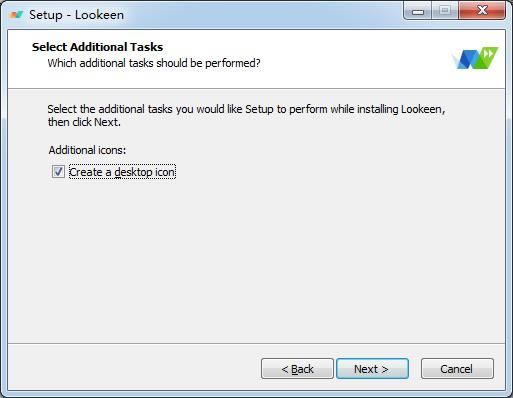Uncheck the Create a desktop icon checkbox

(58, 172)
